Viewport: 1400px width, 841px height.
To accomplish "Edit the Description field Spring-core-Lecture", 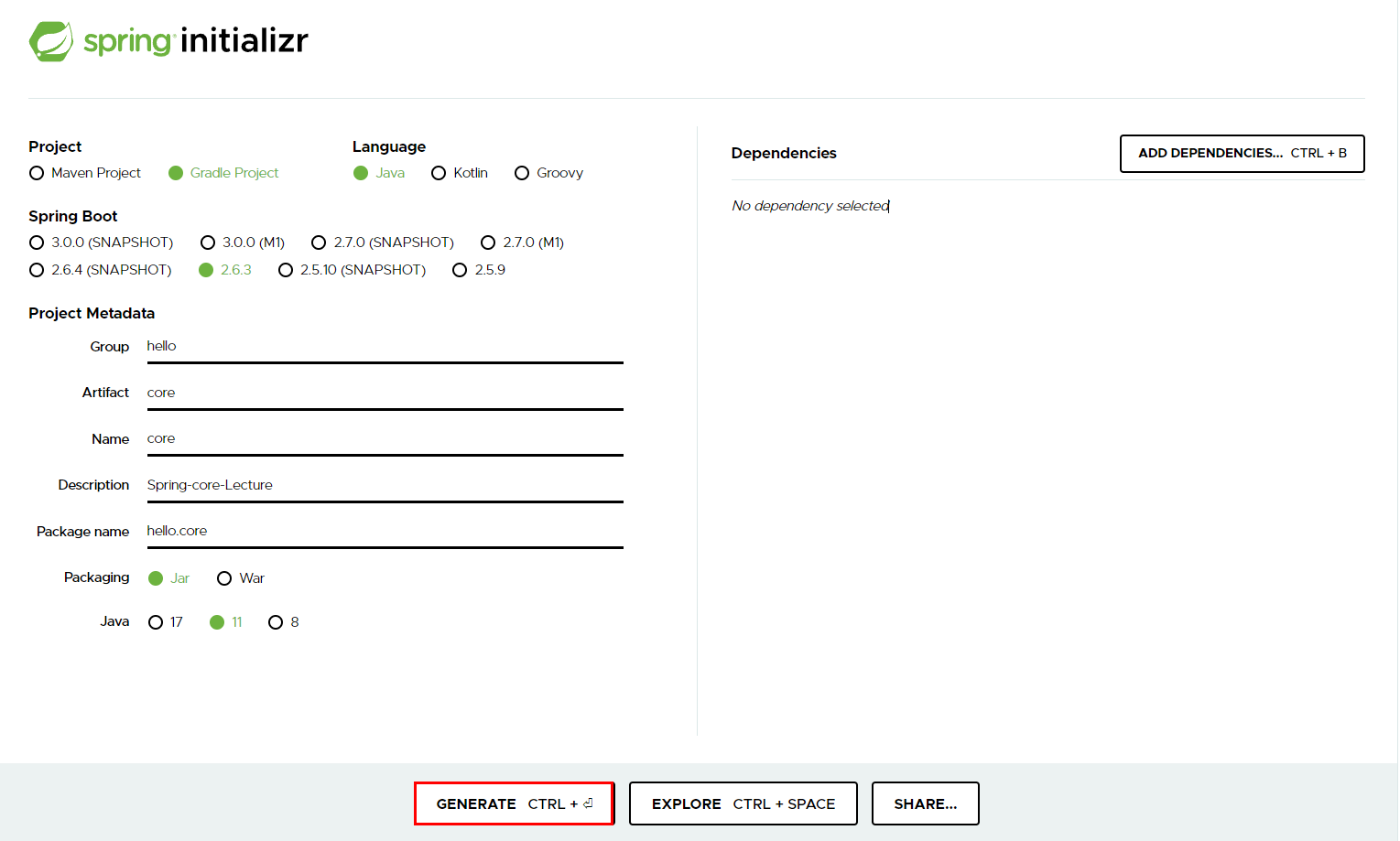I will tap(385, 486).
